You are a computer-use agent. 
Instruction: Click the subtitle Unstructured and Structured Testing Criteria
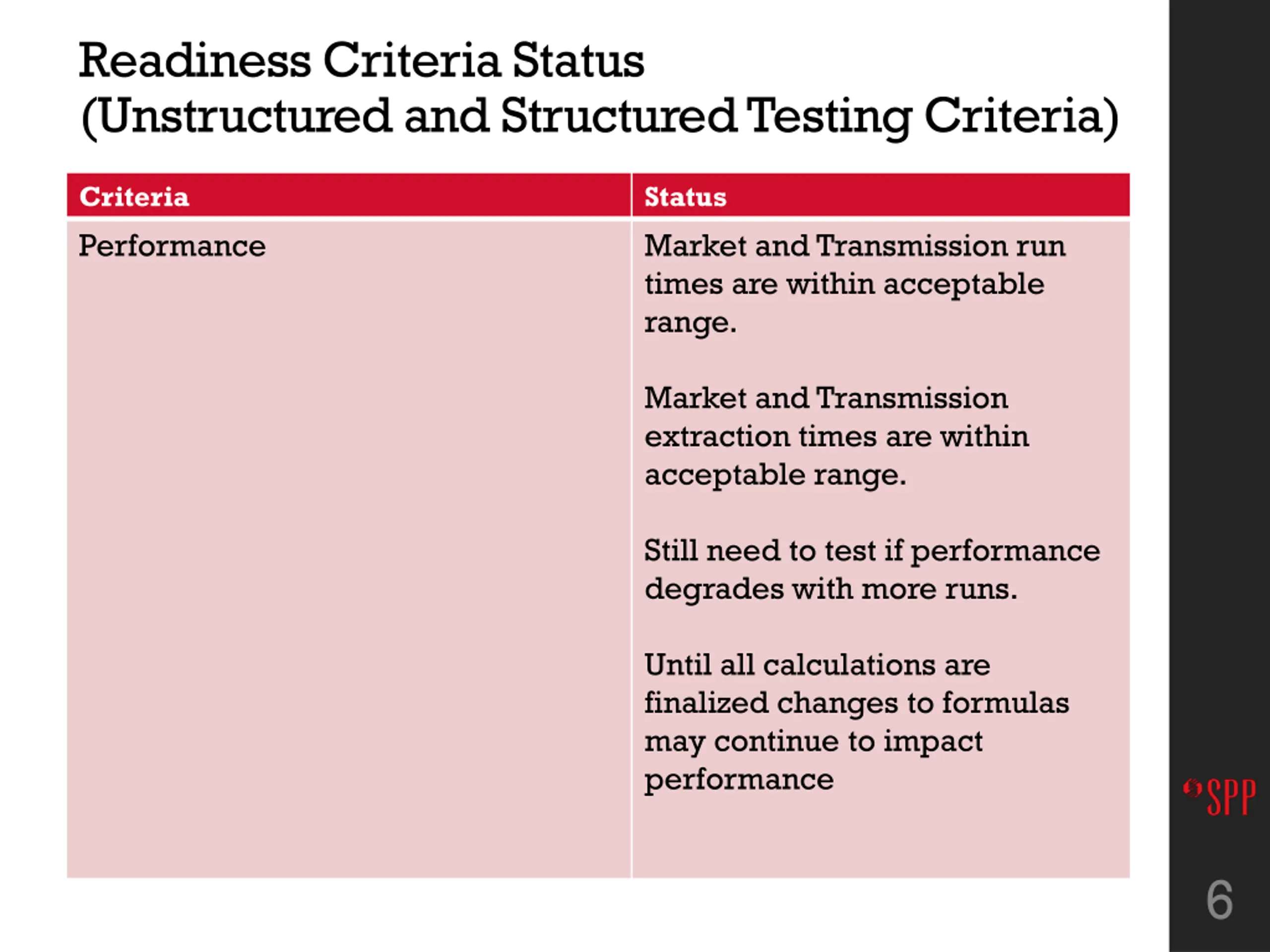(x=600, y=117)
